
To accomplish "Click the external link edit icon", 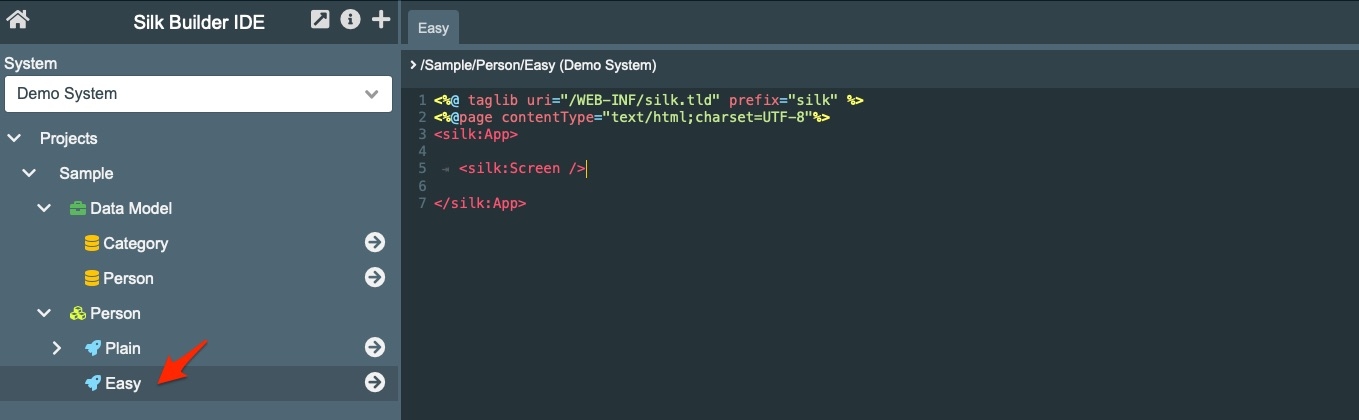I will click(320, 20).
